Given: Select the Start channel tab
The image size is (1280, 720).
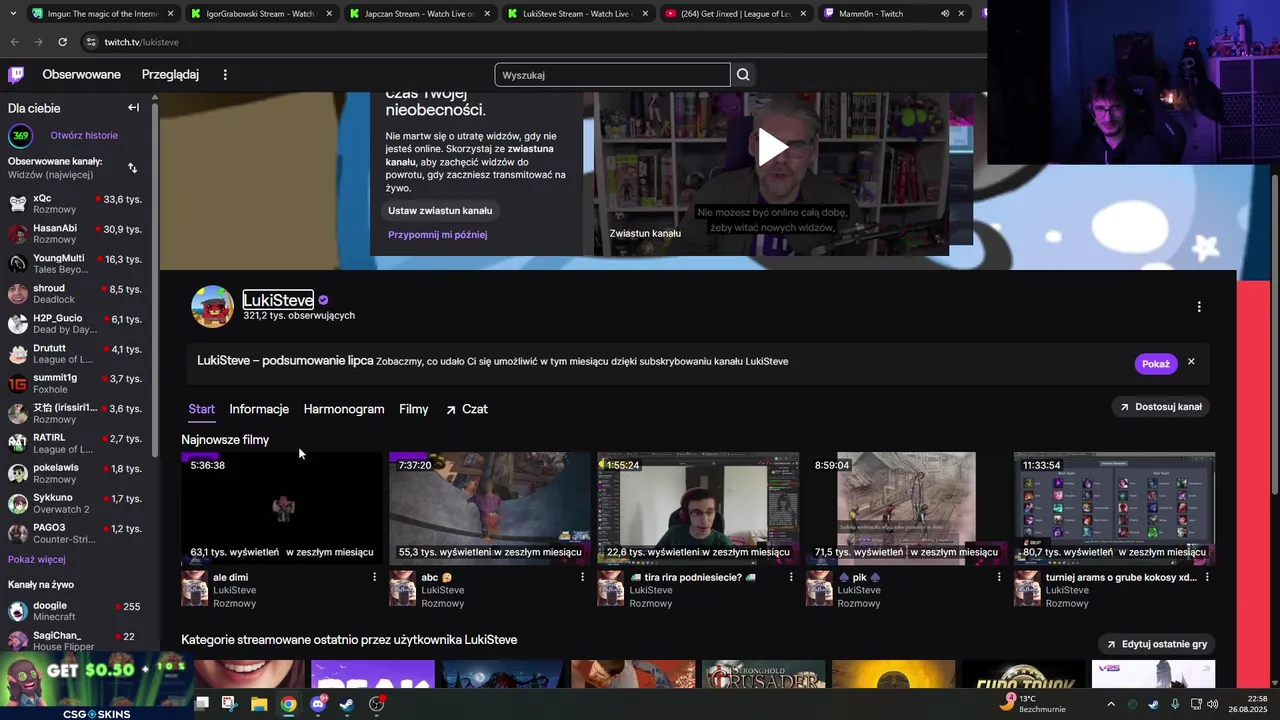Looking at the screenshot, I should pyautogui.click(x=201, y=409).
